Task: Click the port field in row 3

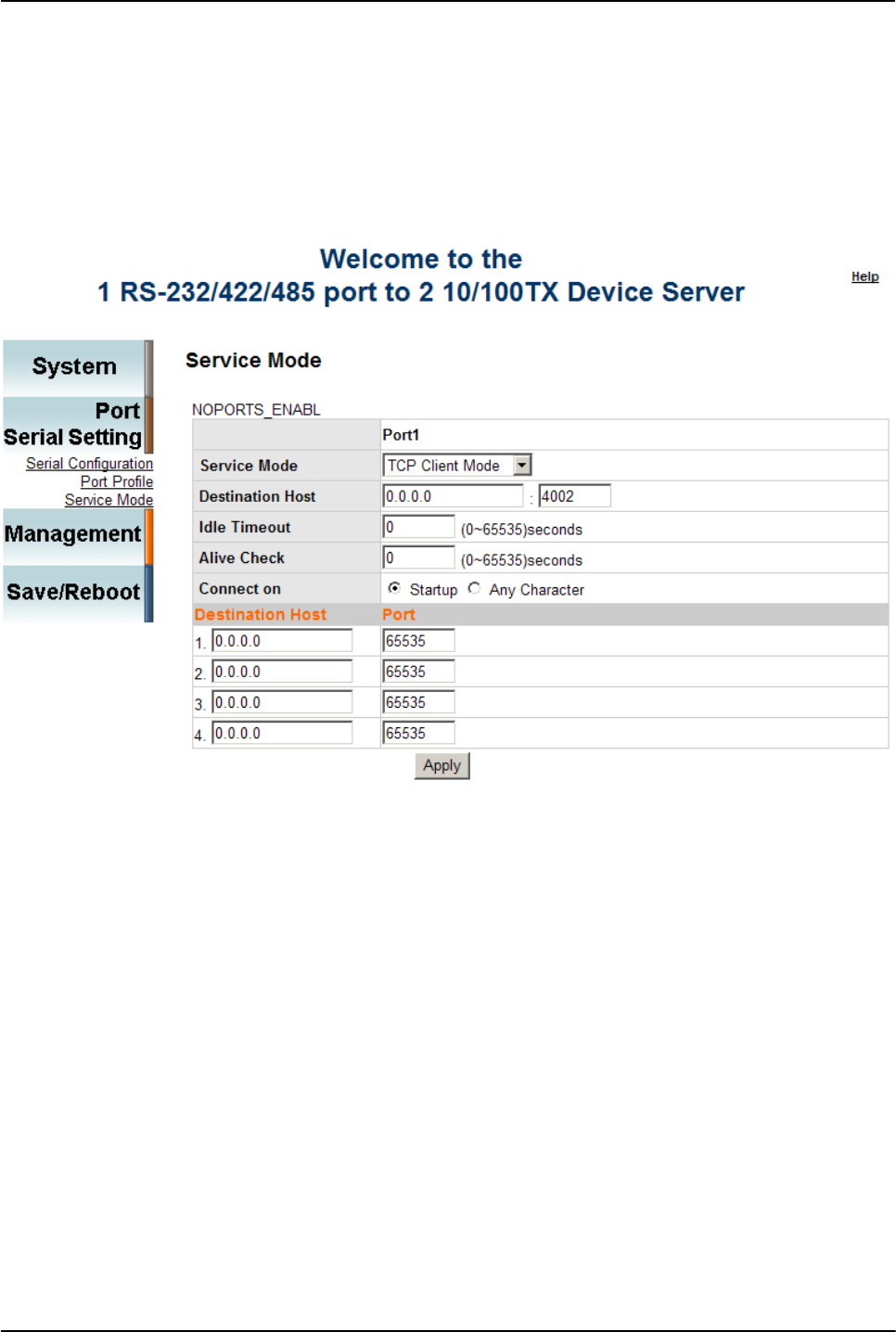Action: click(x=418, y=702)
